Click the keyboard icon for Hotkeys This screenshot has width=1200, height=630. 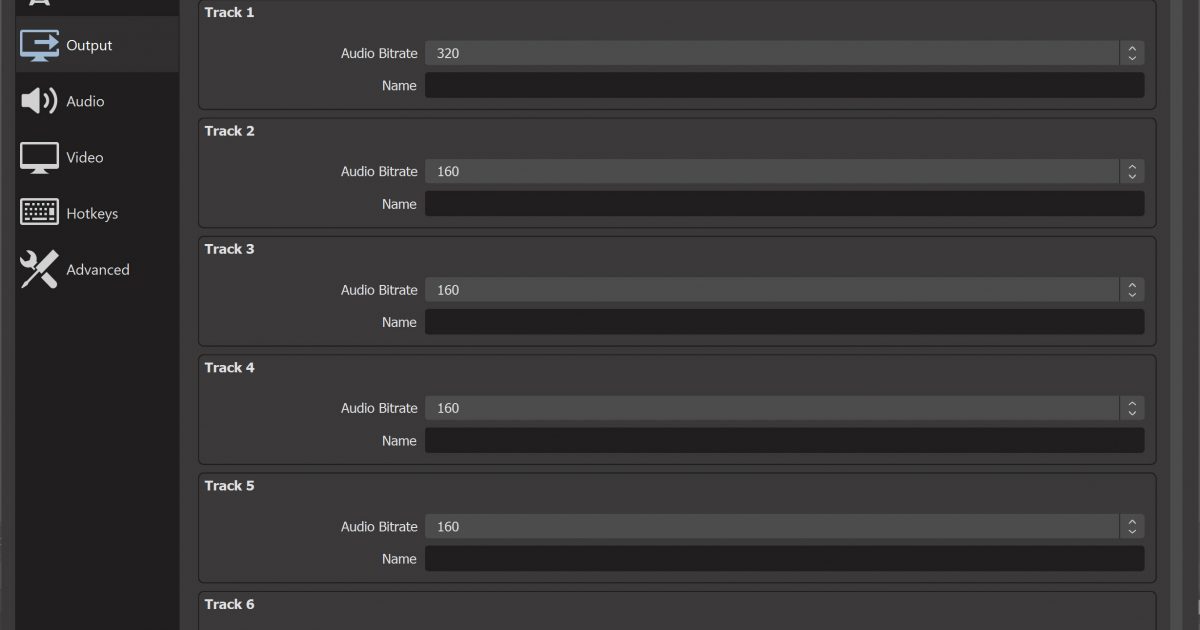point(40,213)
